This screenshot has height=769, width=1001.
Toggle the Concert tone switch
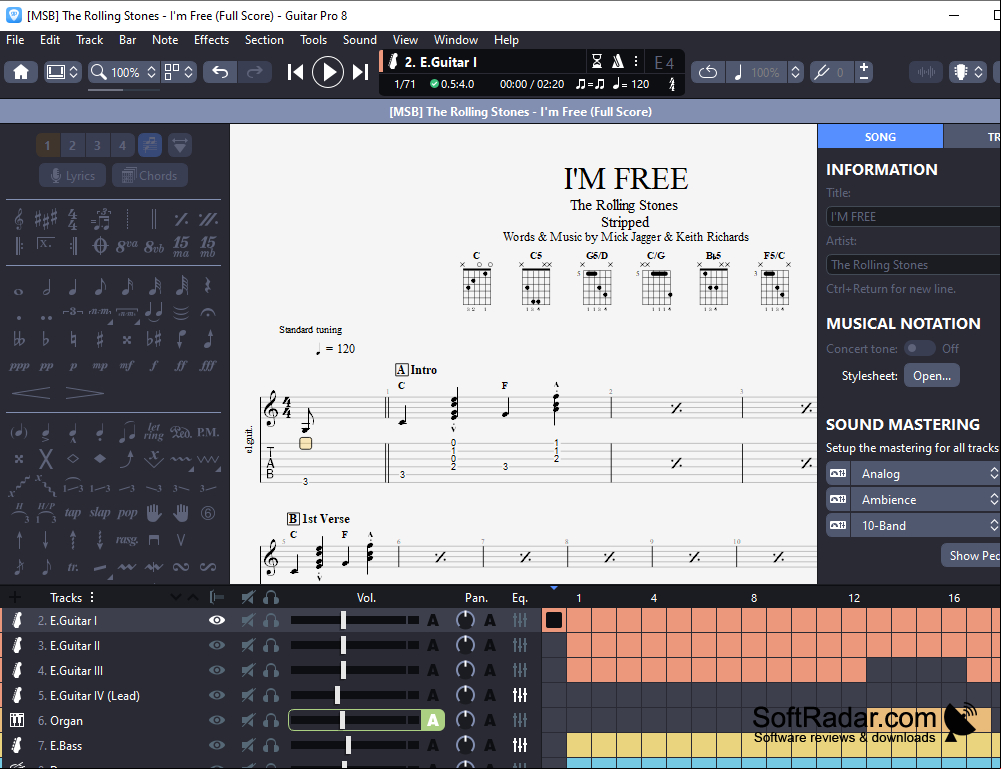(x=919, y=348)
